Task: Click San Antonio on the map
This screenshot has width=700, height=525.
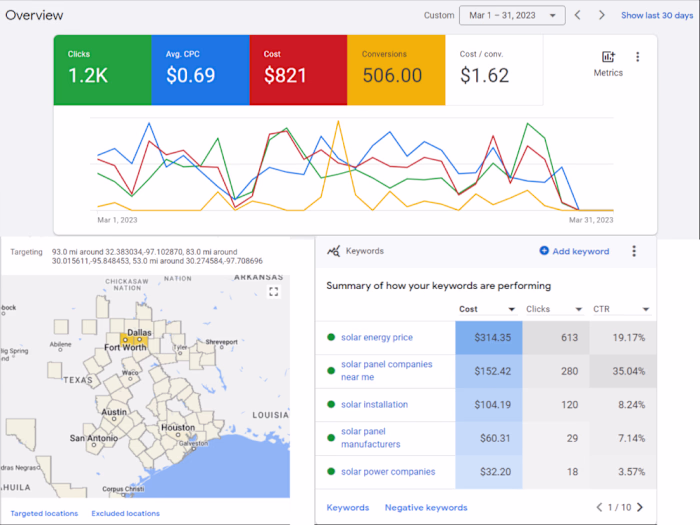Action: pos(94,438)
